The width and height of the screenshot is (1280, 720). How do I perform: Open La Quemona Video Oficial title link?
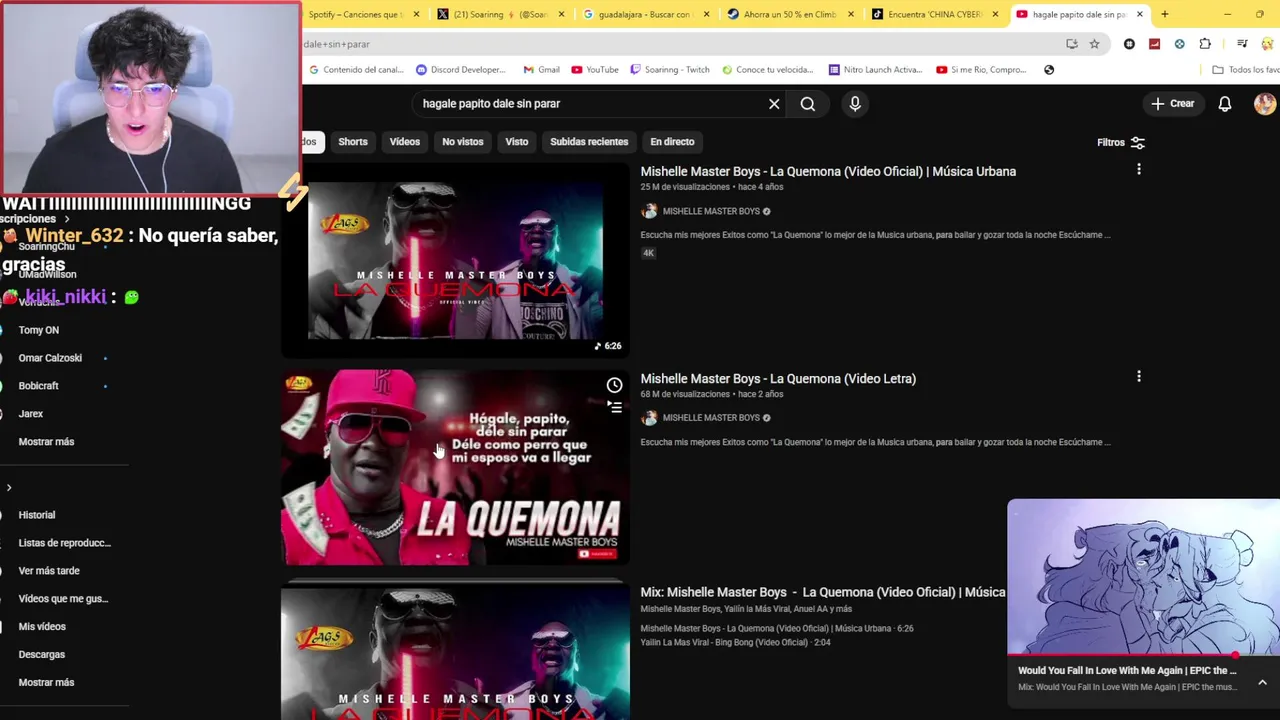828,171
